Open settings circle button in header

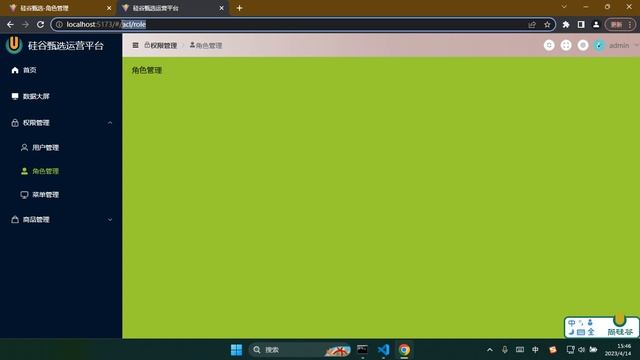pyautogui.click(x=583, y=45)
